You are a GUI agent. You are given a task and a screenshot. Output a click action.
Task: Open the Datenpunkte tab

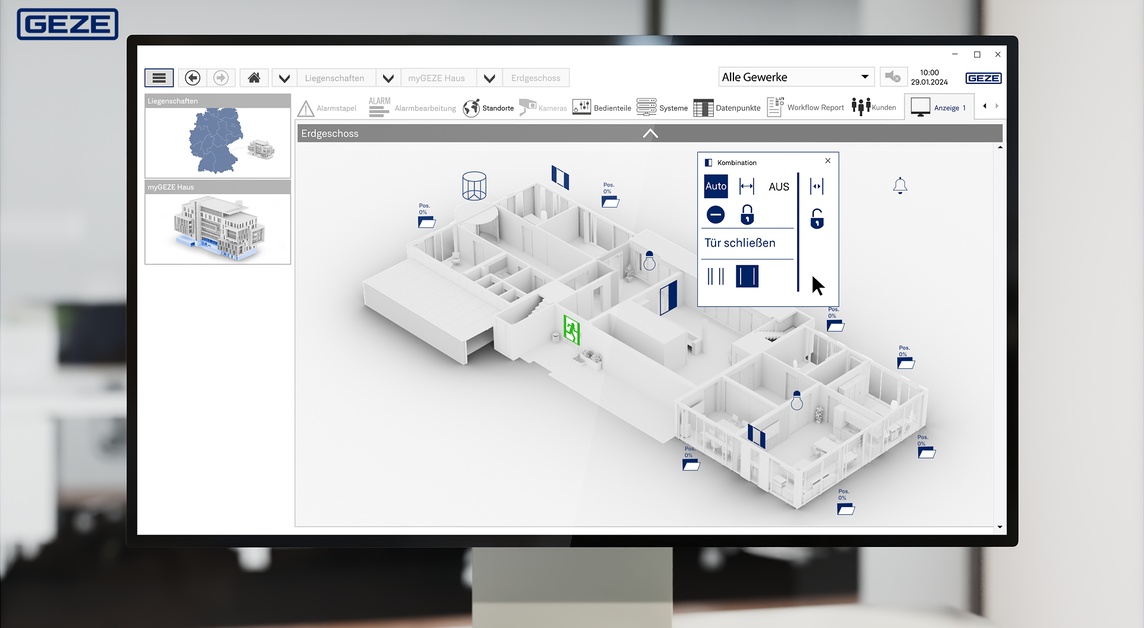(727, 108)
